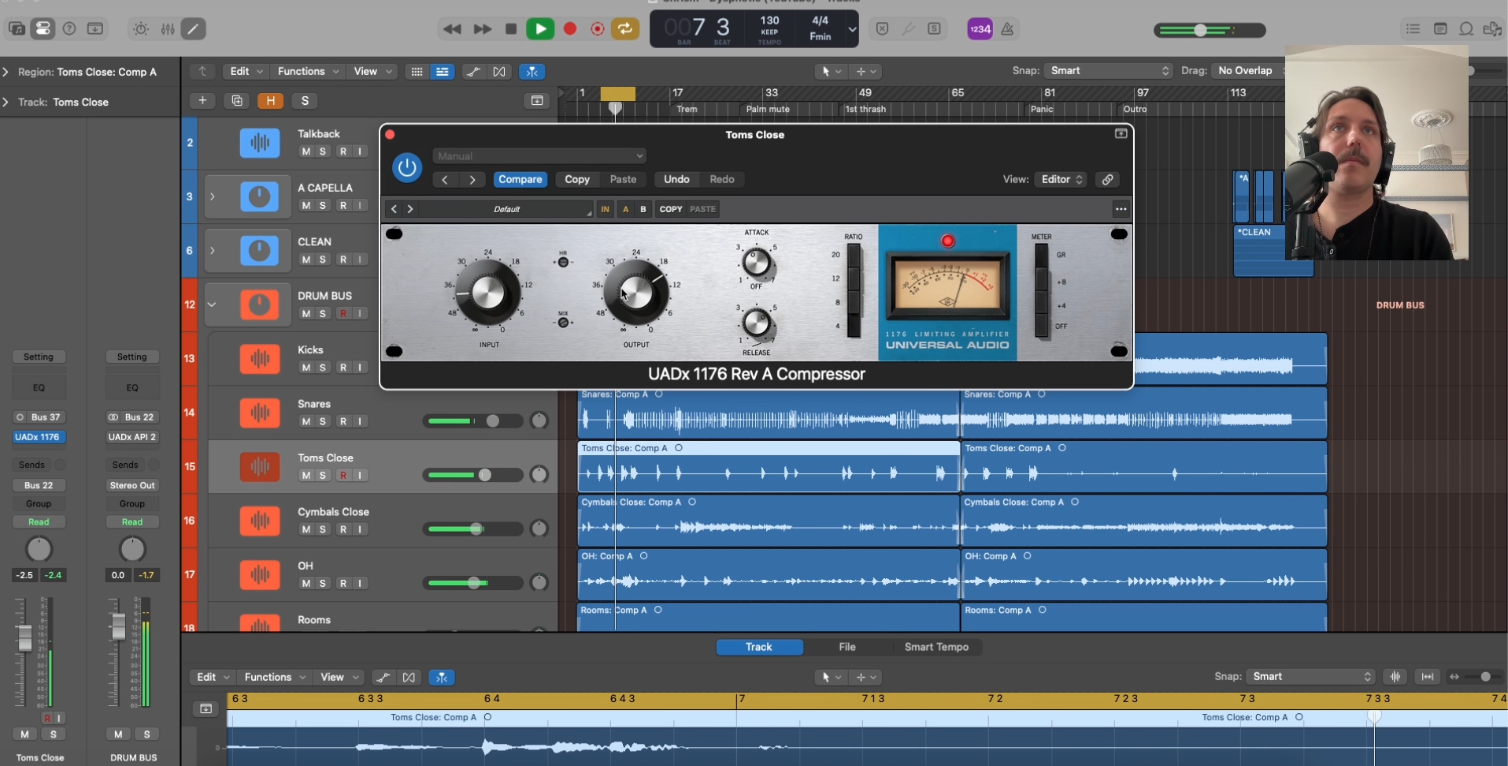
Task: Open the Snap Smart dropdown in tracks area
Action: (x=1108, y=70)
